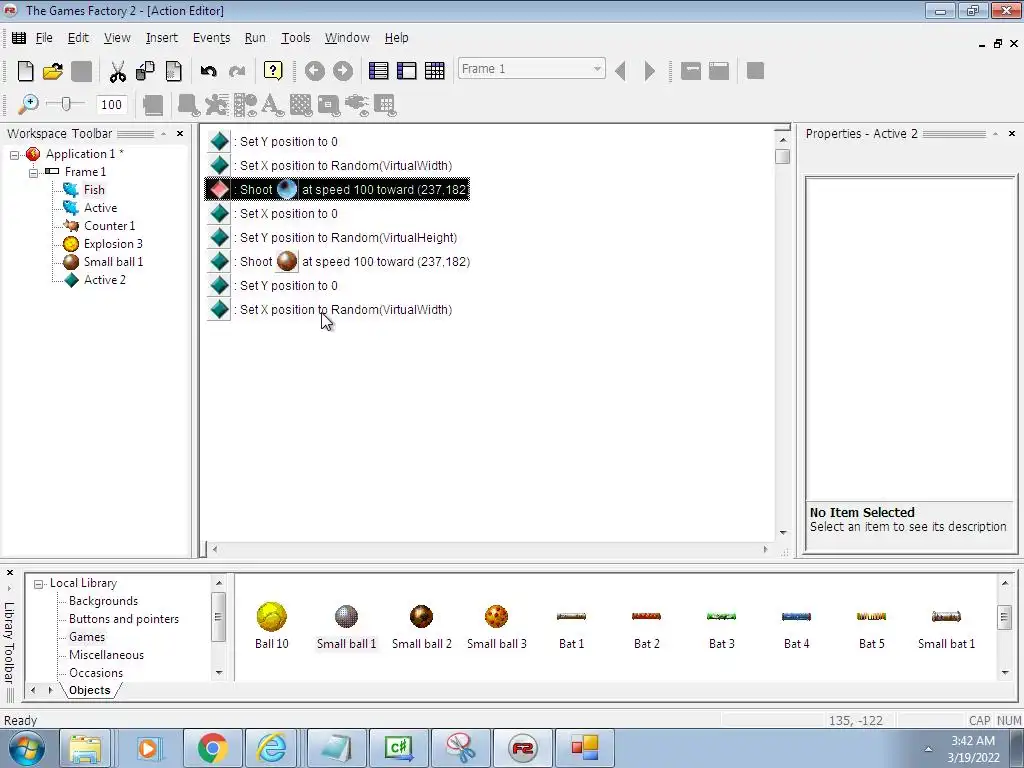
Task: Click the brown ball icon in Shoot action
Action: [287, 261]
